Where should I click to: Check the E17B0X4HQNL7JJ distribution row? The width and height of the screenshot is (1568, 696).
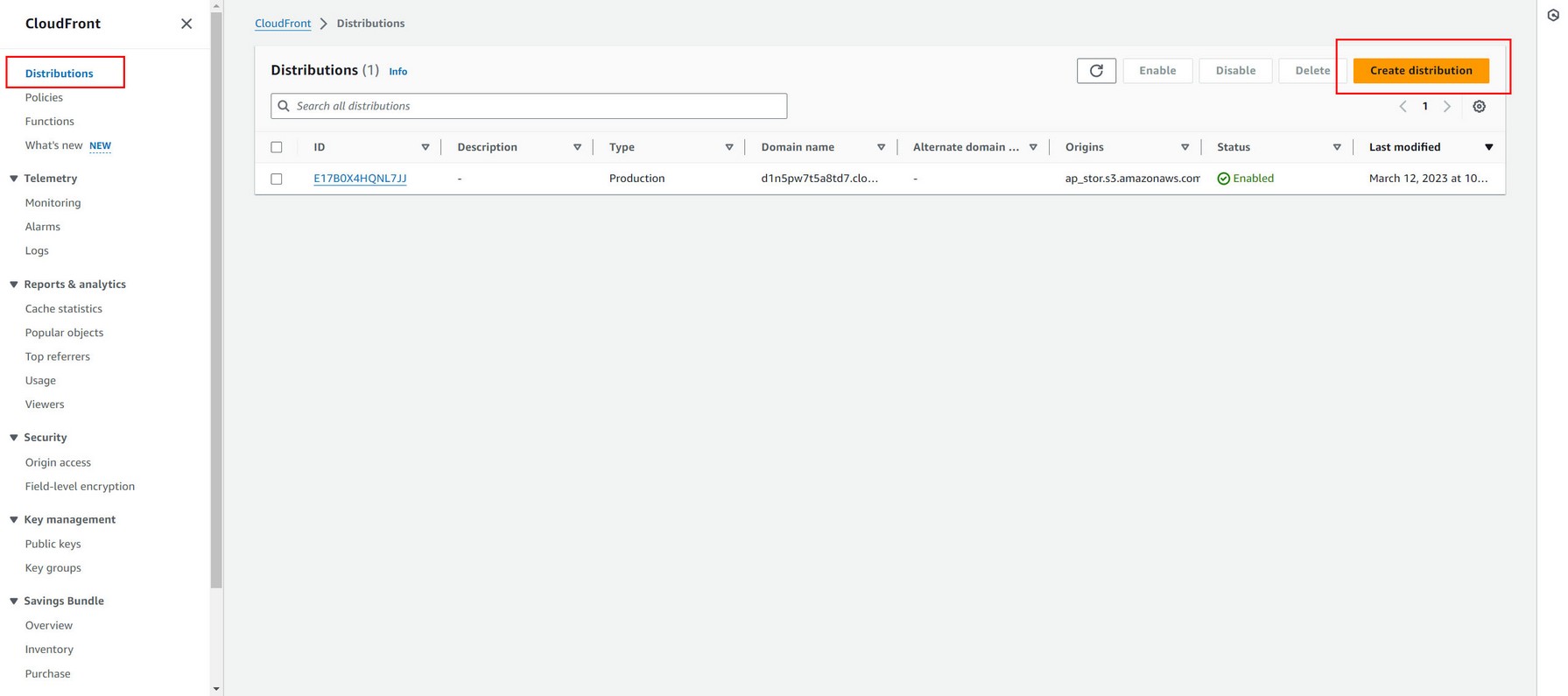click(x=277, y=179)
